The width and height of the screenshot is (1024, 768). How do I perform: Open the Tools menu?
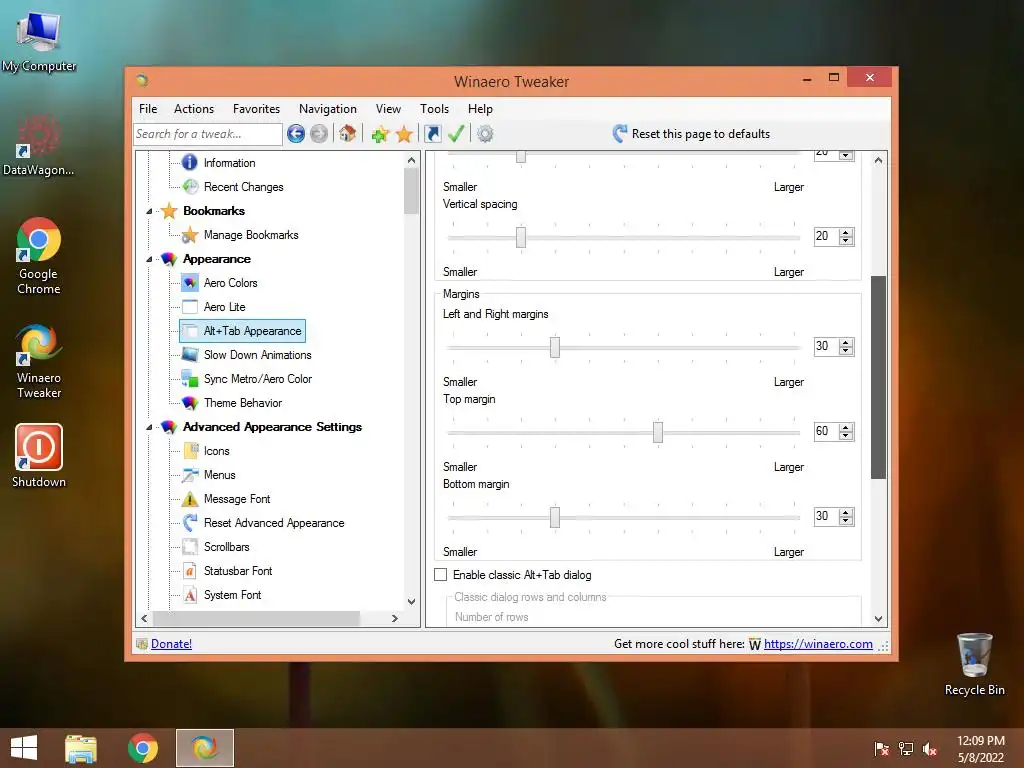tap(434, 109)
